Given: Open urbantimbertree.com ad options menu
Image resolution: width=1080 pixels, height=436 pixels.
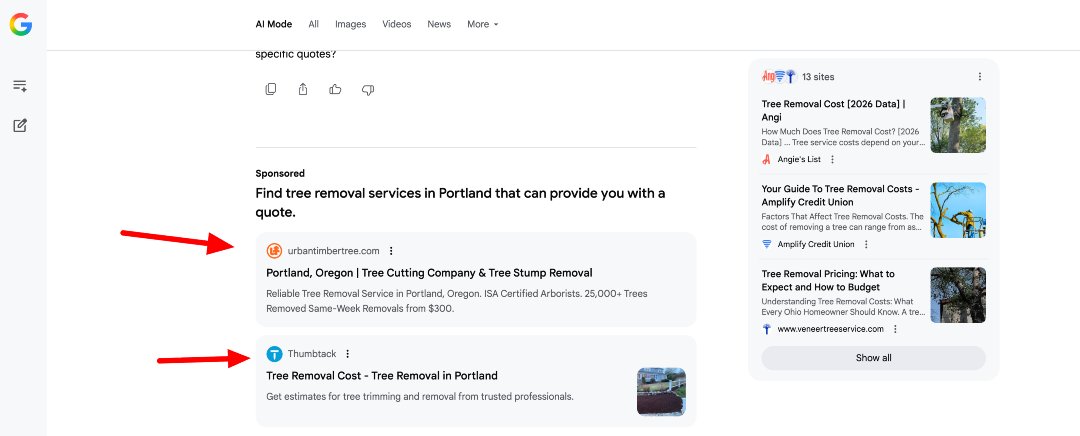Looking at the screenshot, I should (391, 251).
